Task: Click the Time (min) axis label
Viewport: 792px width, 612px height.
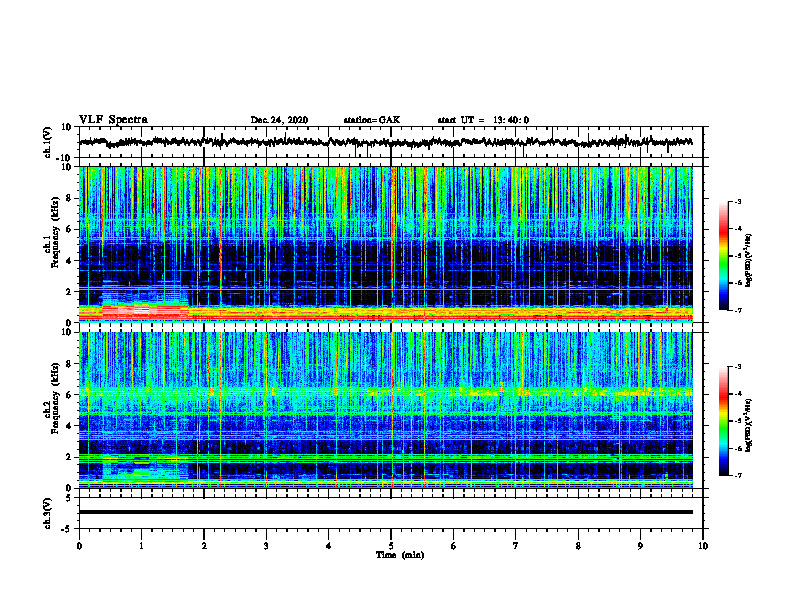Action: [400, 555]
